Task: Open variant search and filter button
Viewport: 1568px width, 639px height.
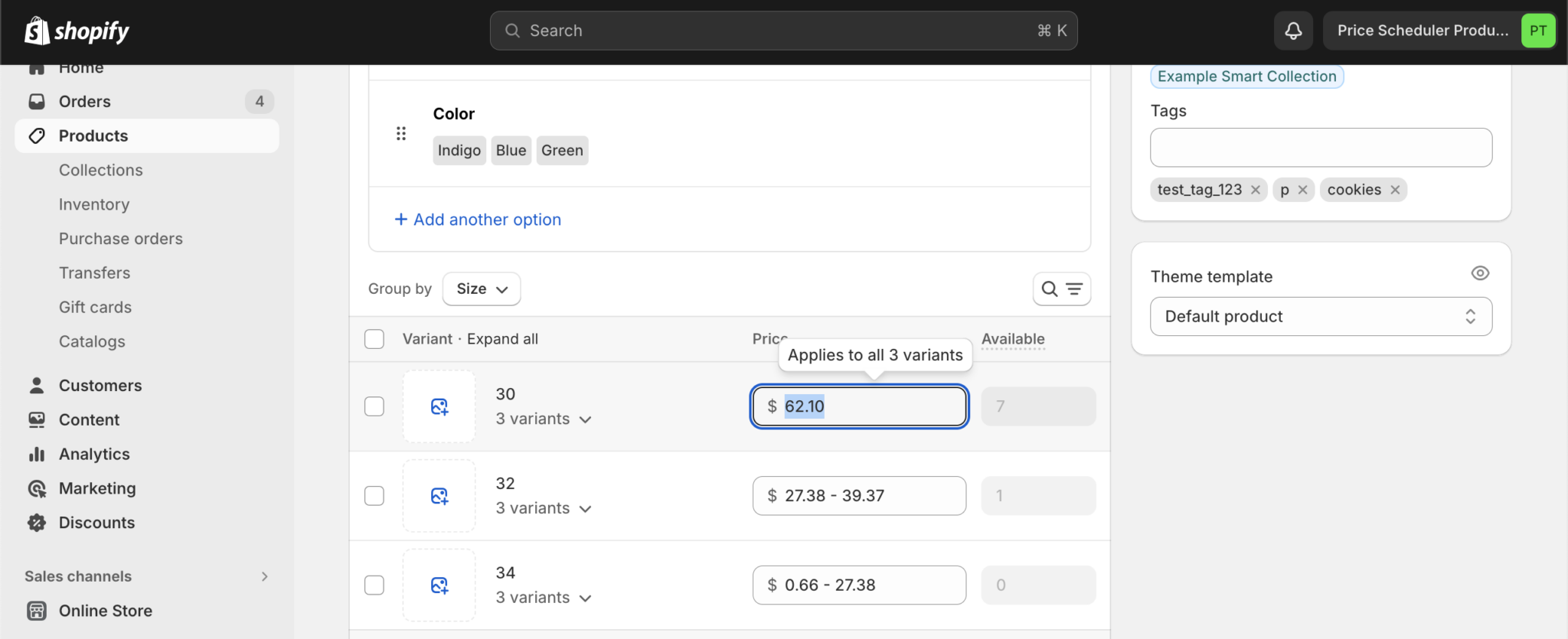Action: coord(1061,289)
